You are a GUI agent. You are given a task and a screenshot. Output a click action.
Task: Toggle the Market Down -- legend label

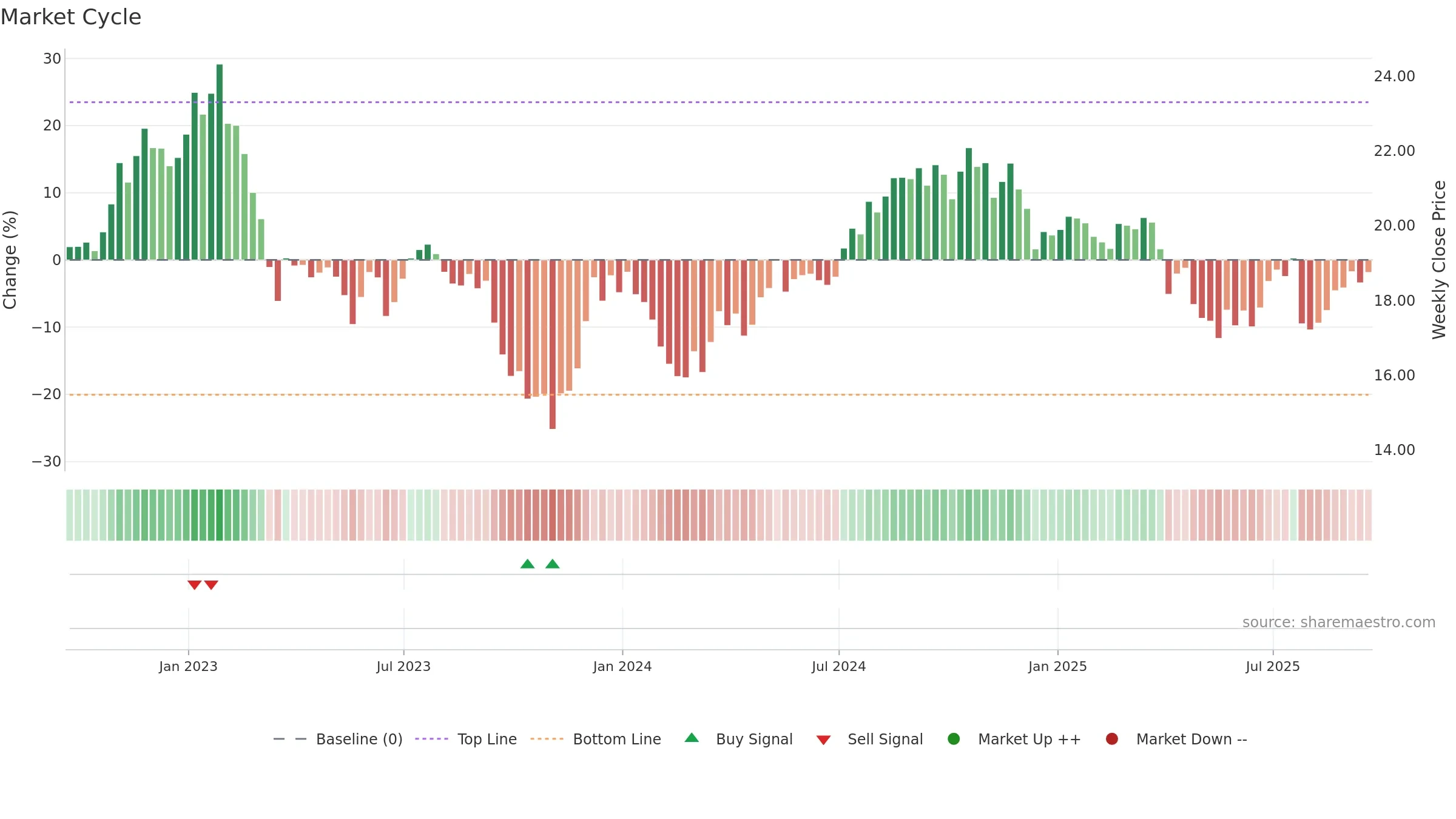[1191, 739]
